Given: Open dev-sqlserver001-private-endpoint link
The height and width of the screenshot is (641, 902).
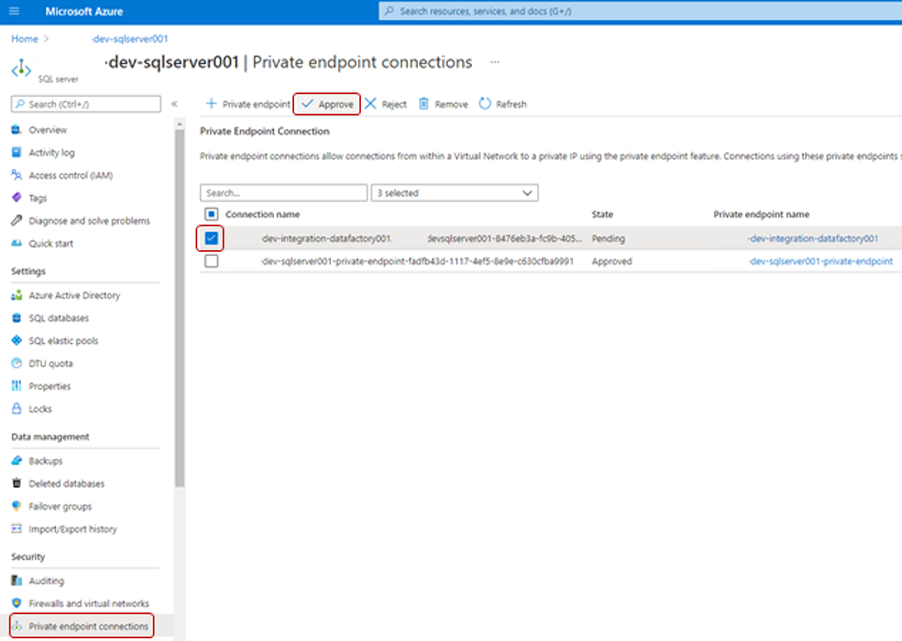Looking at the screenshot, I should [820, 261].
